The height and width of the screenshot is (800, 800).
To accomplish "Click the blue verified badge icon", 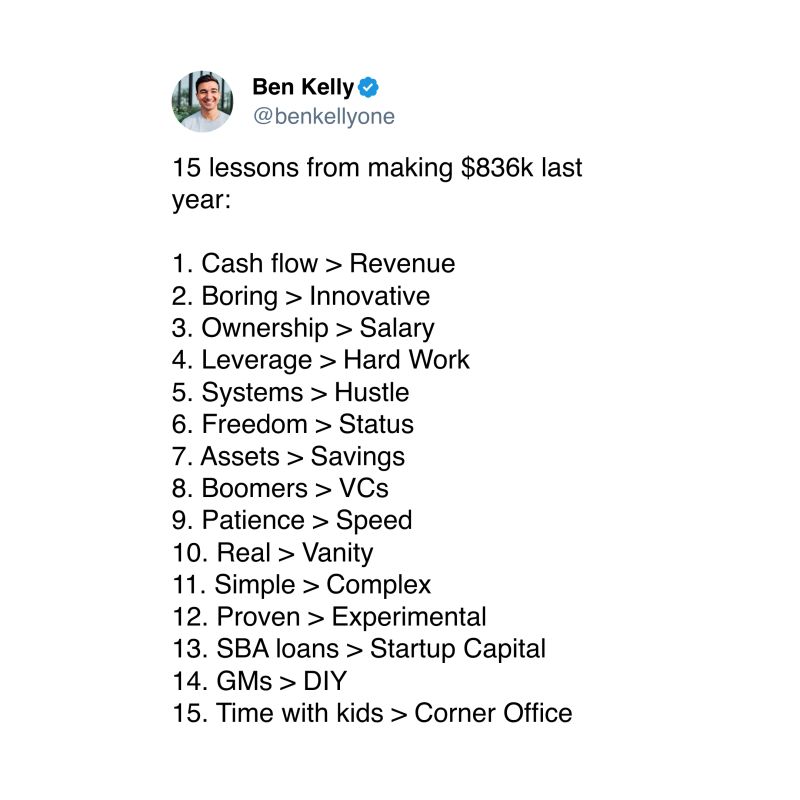I will click(368, 87).
